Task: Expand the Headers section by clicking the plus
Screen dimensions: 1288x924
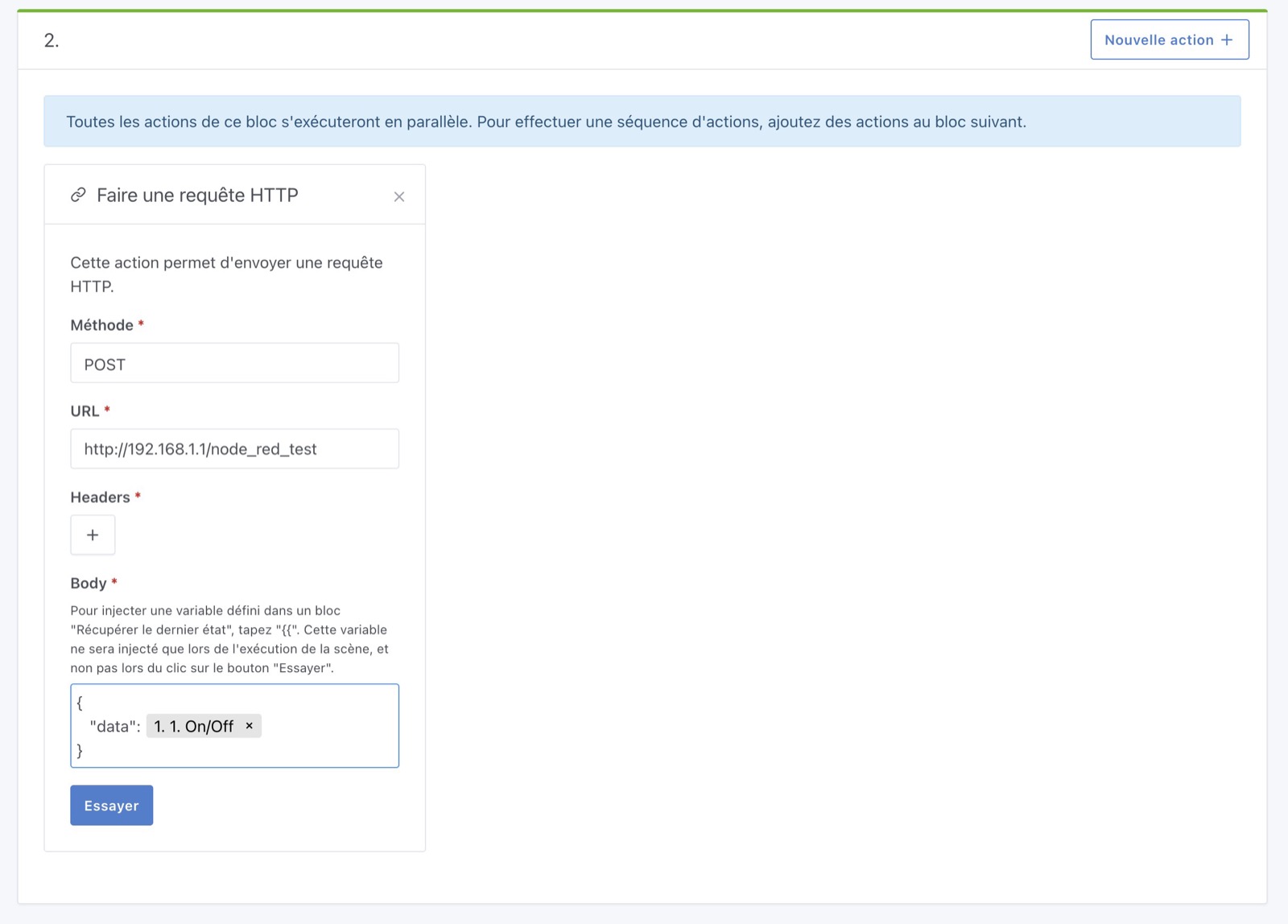Action: 93,534
